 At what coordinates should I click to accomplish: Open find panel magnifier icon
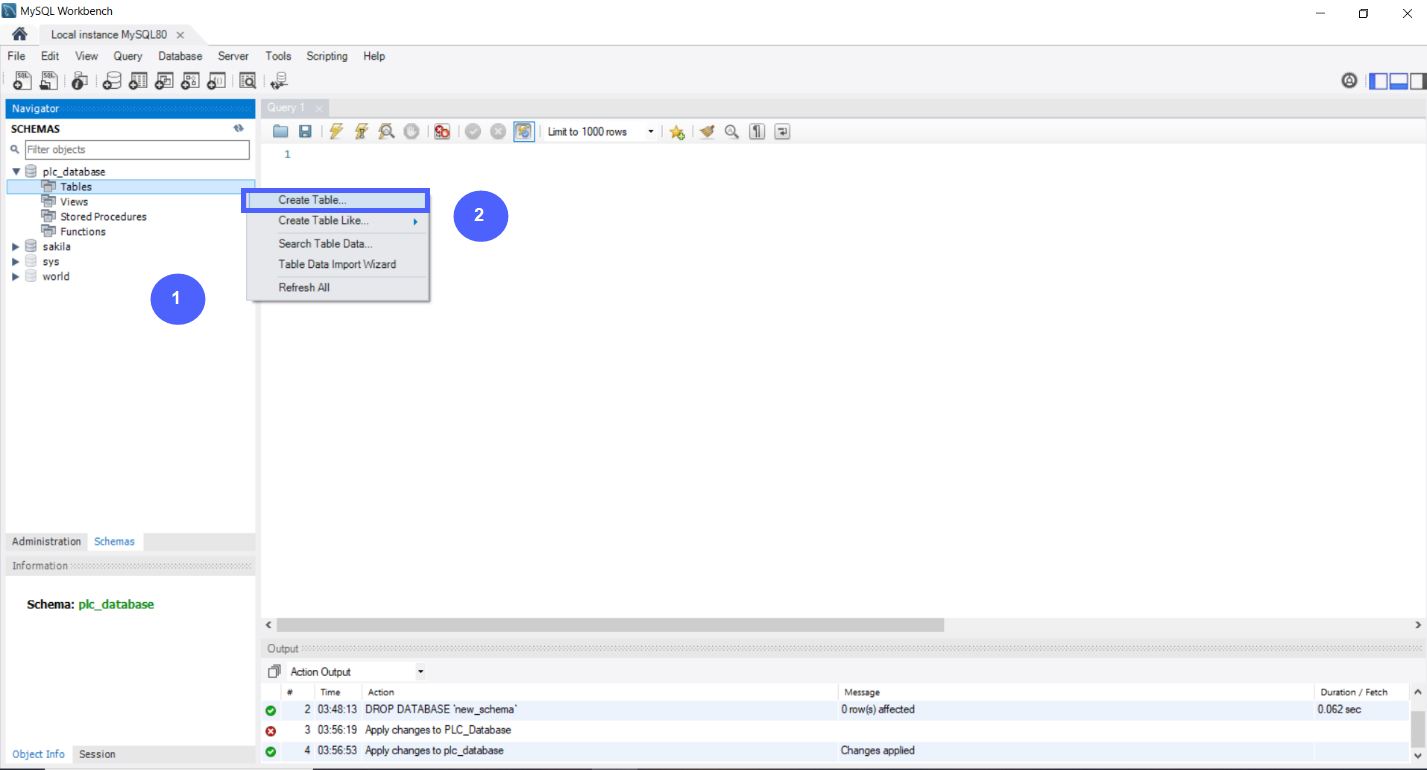coord(732,131)
